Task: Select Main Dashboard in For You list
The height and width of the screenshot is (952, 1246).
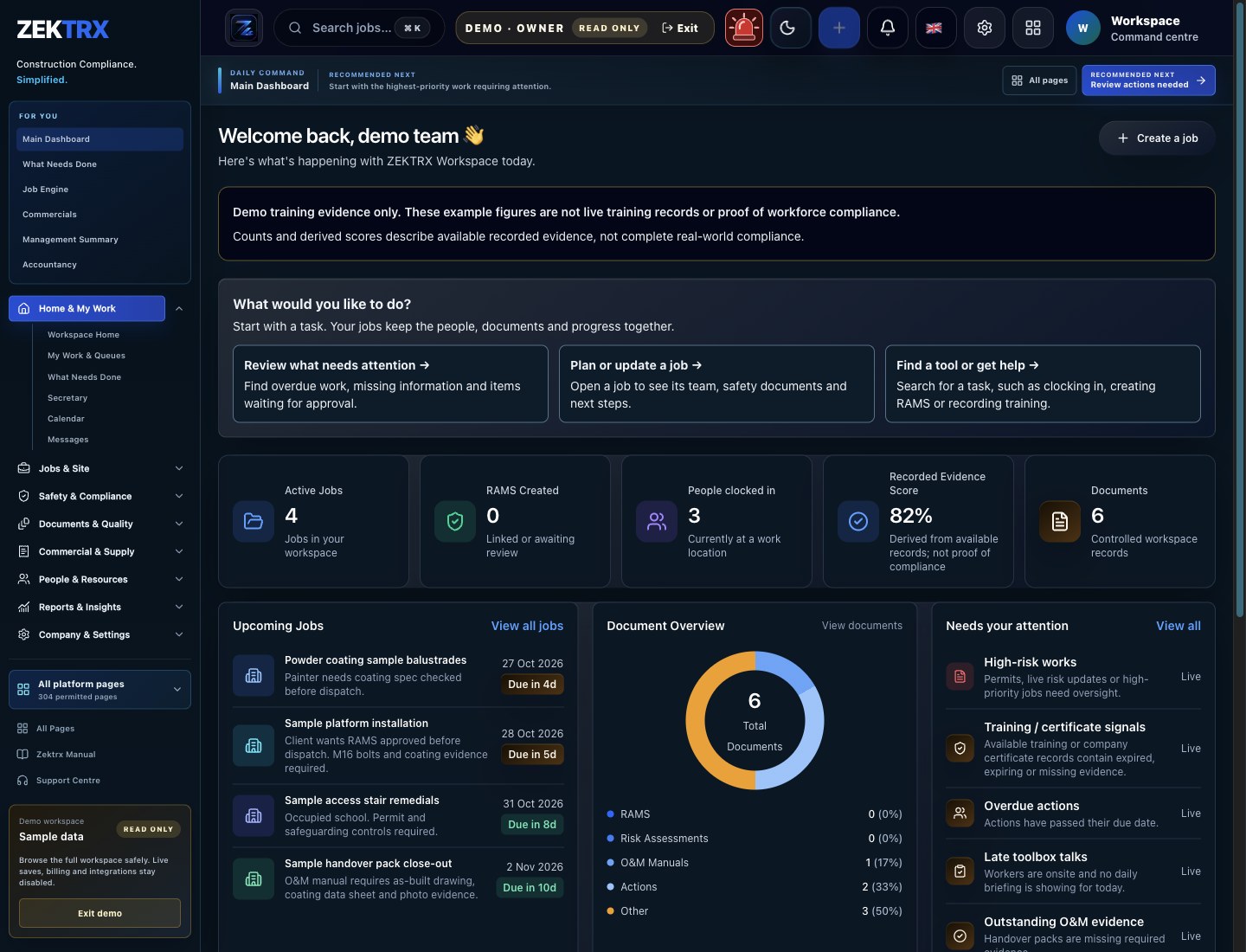Action: point(100,138)
